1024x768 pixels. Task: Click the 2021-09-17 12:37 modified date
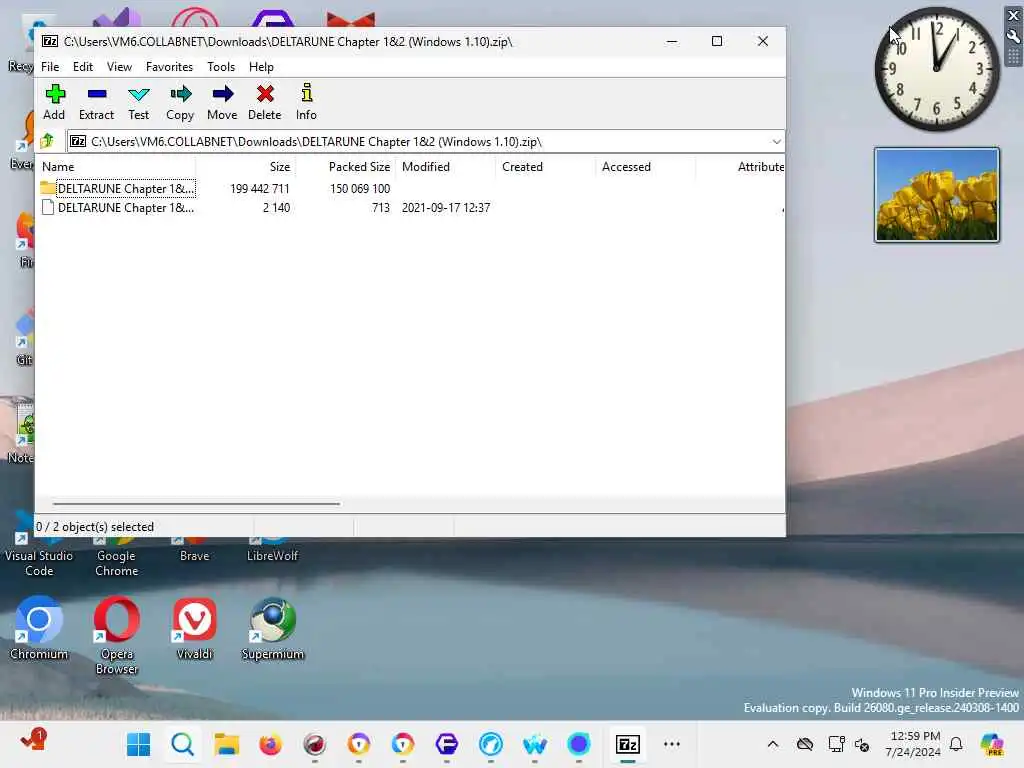446,208
